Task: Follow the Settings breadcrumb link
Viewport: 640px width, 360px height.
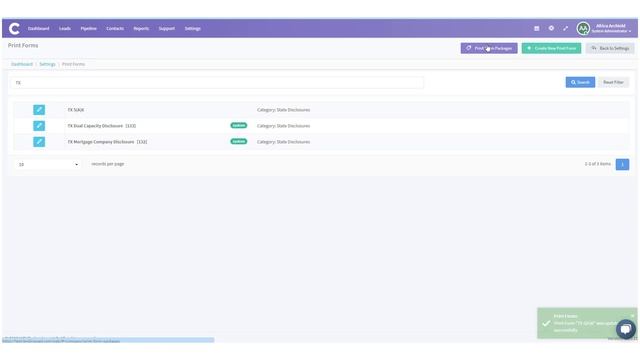Action: (x=47, y=64)
